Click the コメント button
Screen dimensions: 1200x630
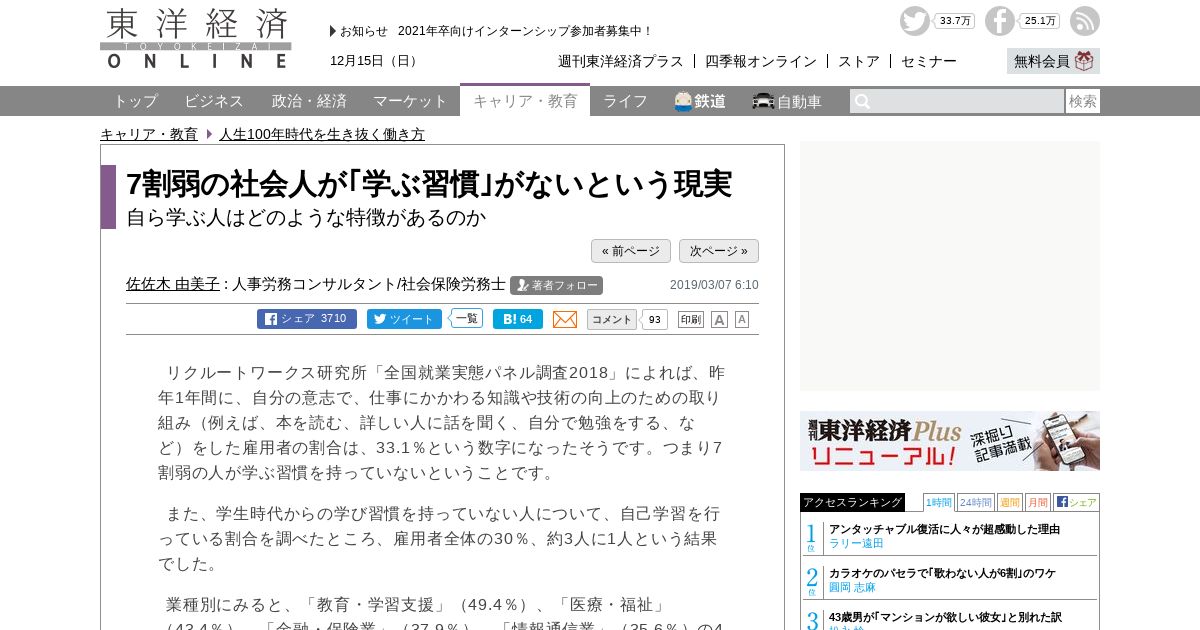pyautogui.click(x=611, y=319)
